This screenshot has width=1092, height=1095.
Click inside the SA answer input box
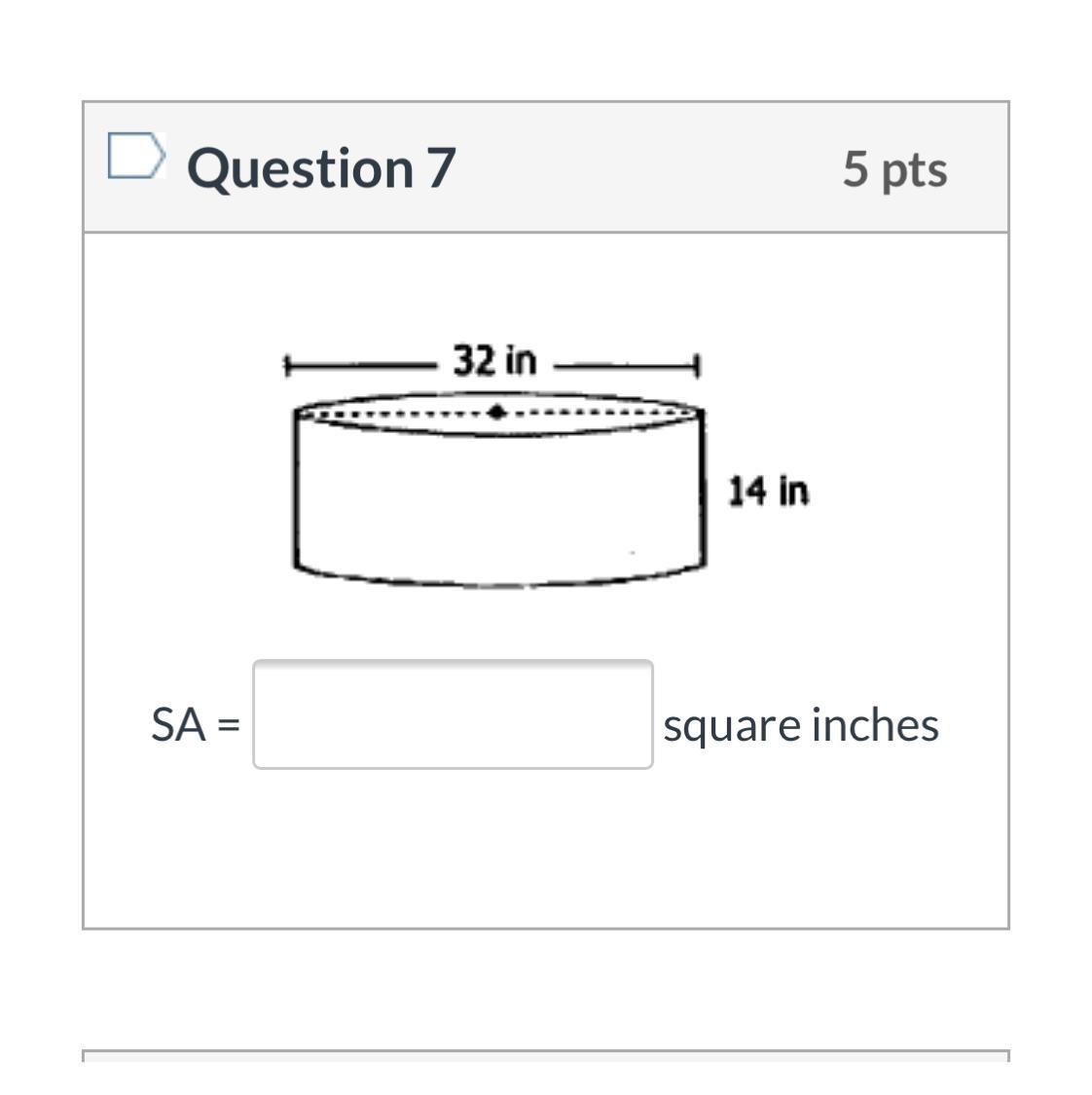pos(454,714)
